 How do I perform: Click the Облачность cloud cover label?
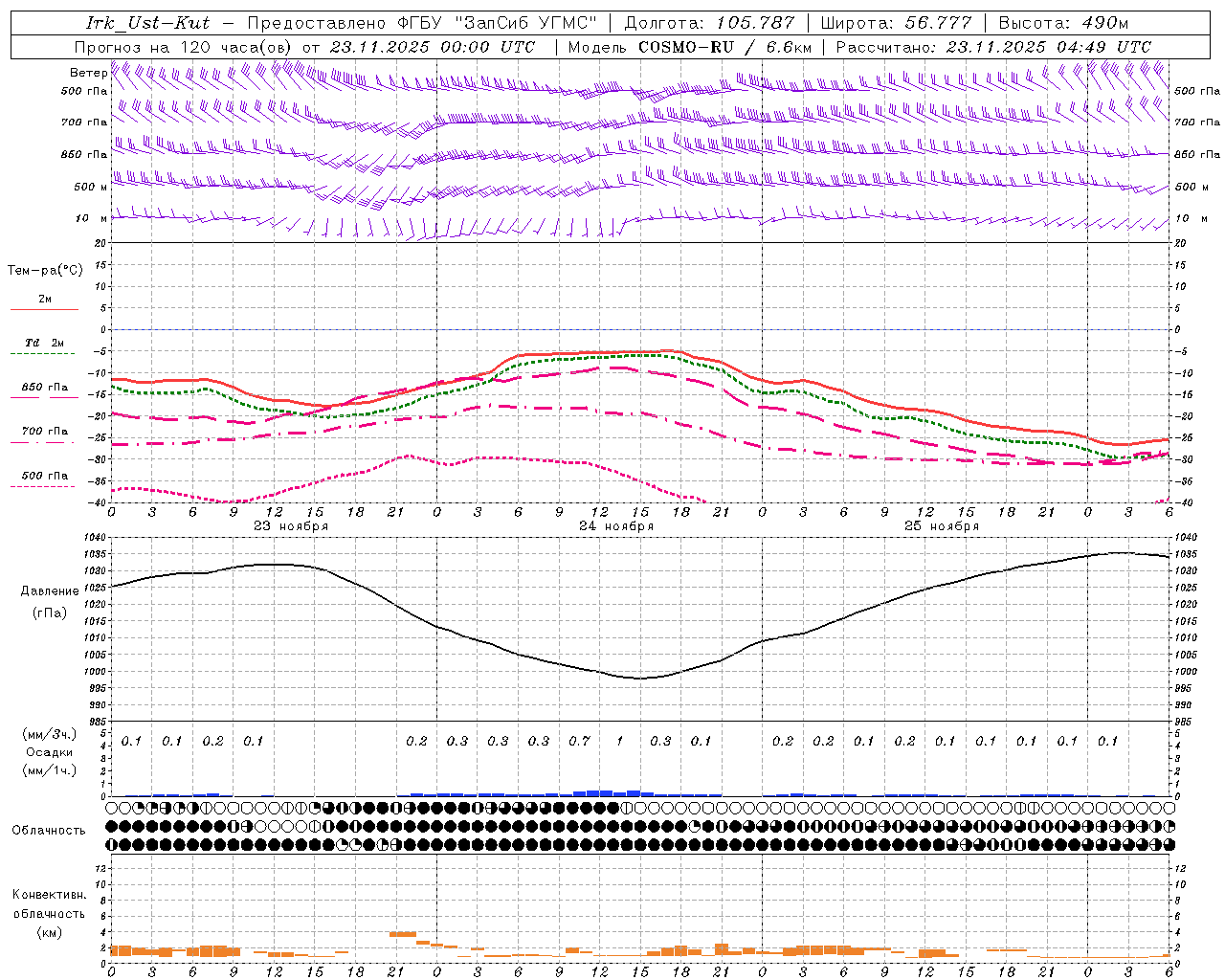click(x=49, y=830)
